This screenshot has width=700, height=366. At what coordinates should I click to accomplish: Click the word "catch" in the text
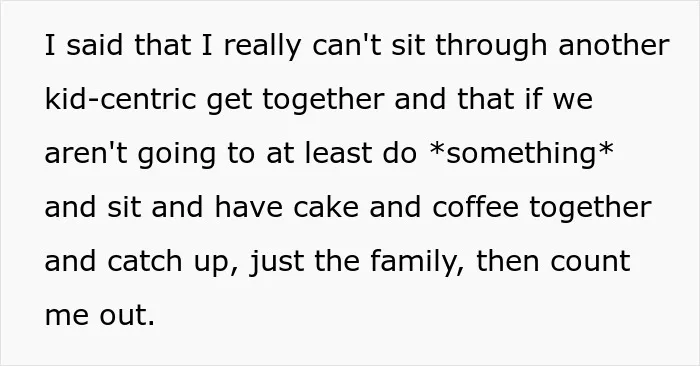click(145, 262)
